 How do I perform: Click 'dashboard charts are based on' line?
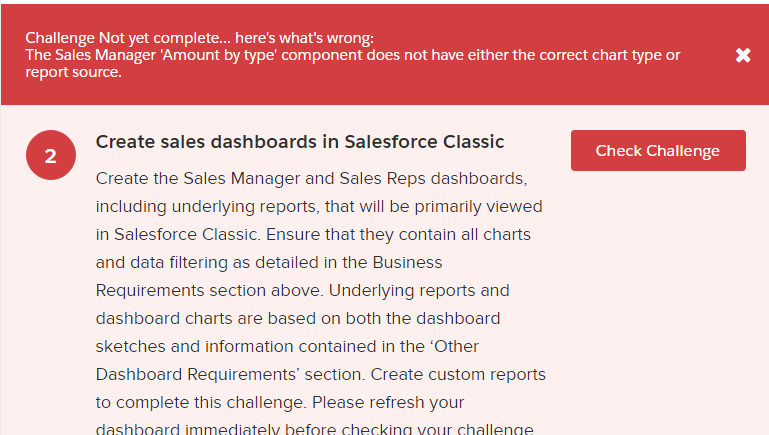(x=298, y=319)
